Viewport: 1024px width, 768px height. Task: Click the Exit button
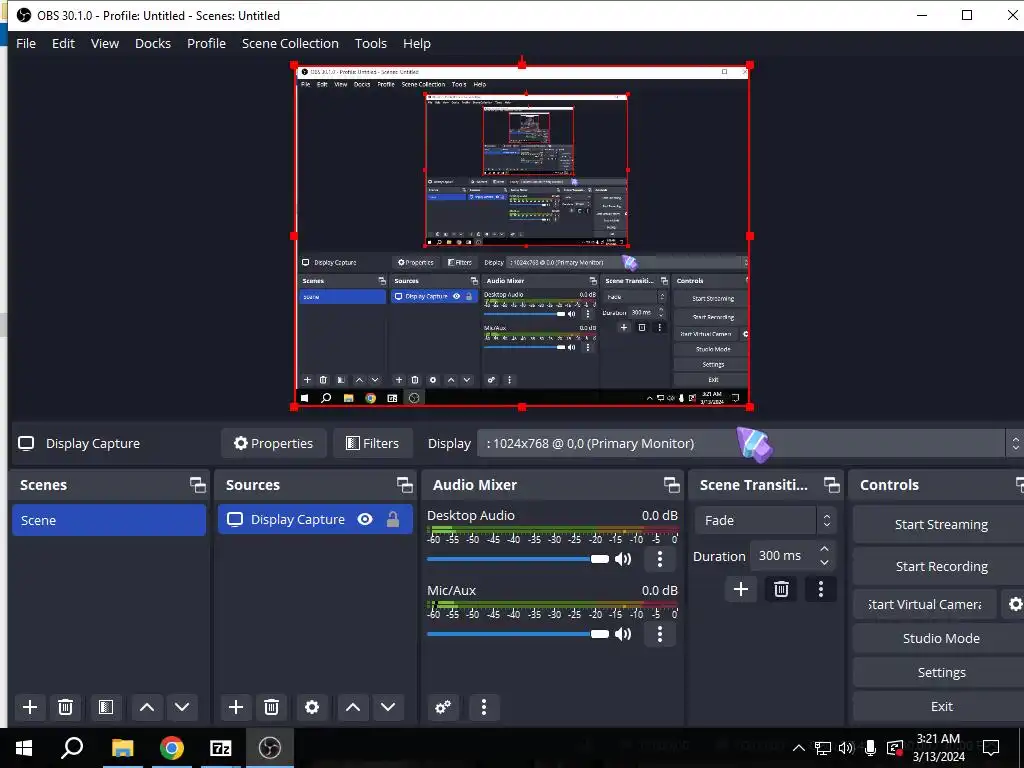[940, 707]
